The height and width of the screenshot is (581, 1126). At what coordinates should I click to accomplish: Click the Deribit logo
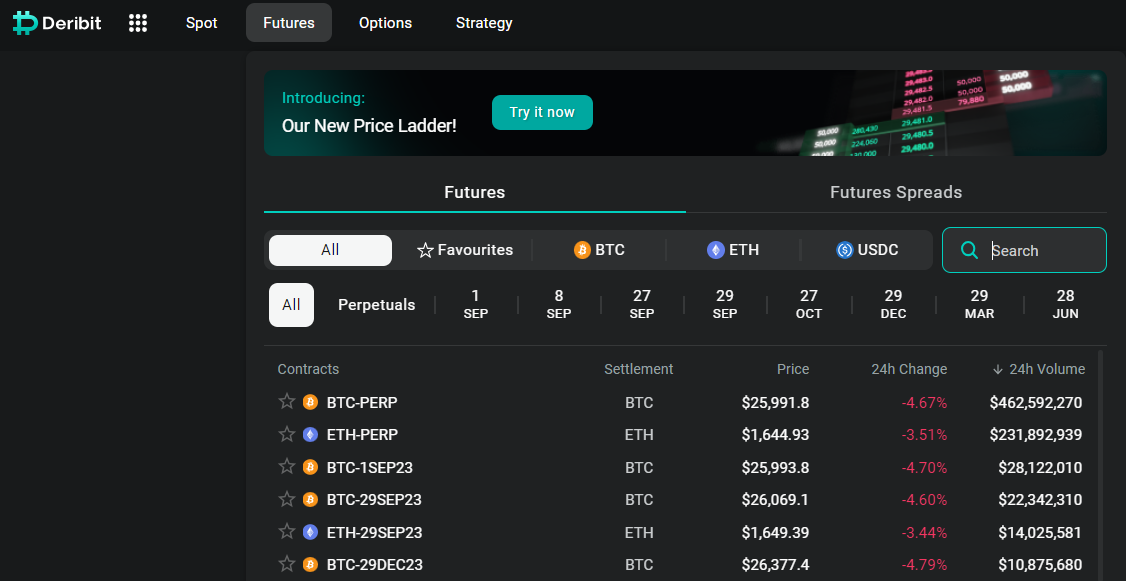coord(57,23)
